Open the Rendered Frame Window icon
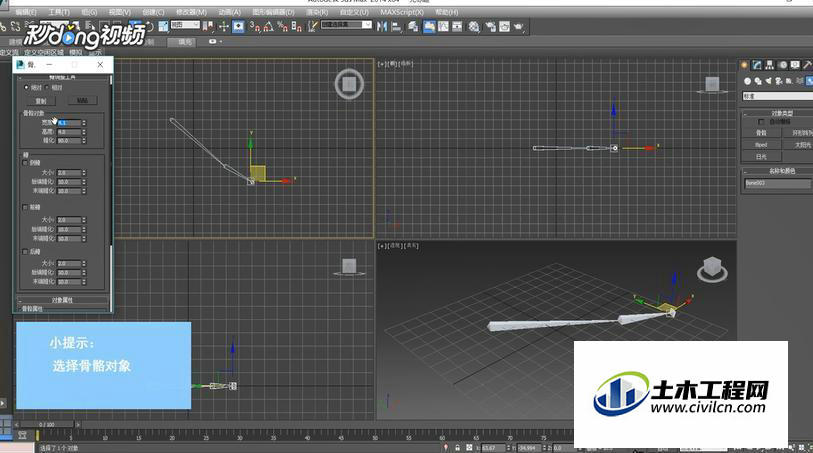 (x=504, y=26)
